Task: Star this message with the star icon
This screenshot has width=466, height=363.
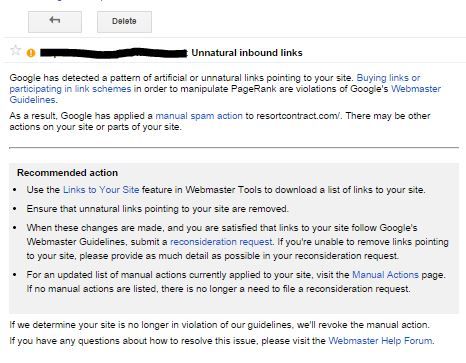Action: 15,50
